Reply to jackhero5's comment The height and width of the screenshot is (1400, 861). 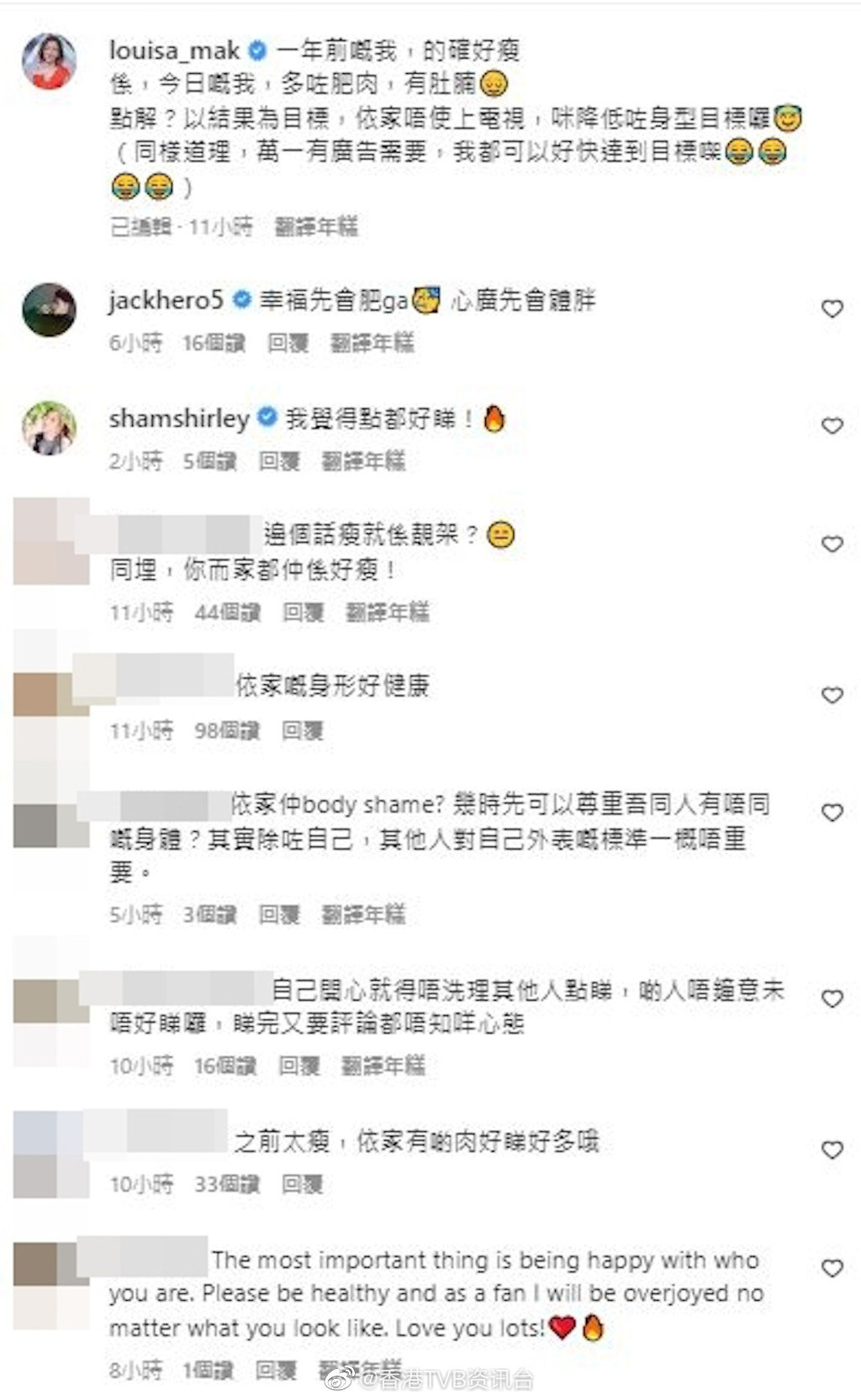click(288, 343)
